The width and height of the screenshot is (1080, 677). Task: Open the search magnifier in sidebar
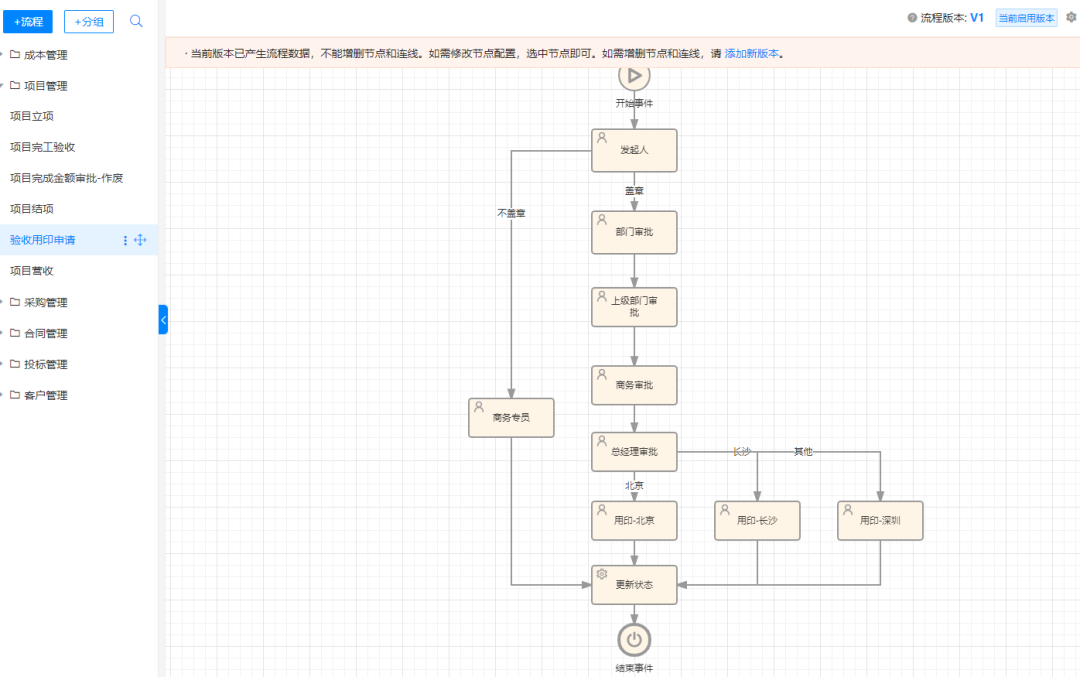coord(136,21)
